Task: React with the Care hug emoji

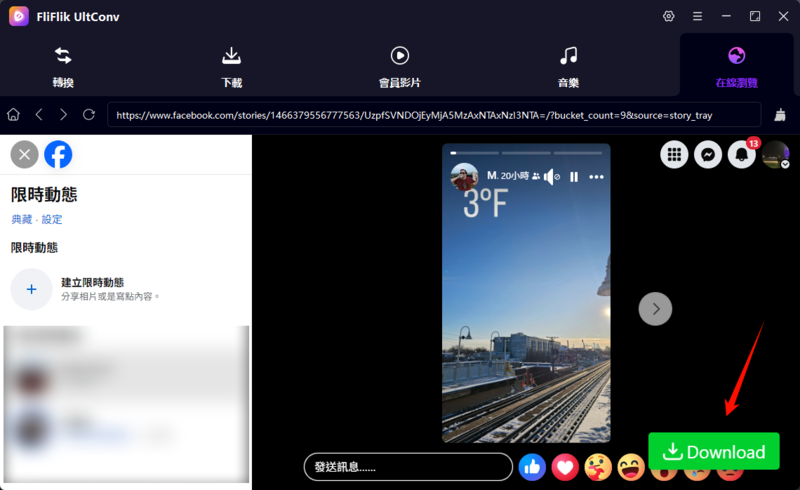Action: 598,467
